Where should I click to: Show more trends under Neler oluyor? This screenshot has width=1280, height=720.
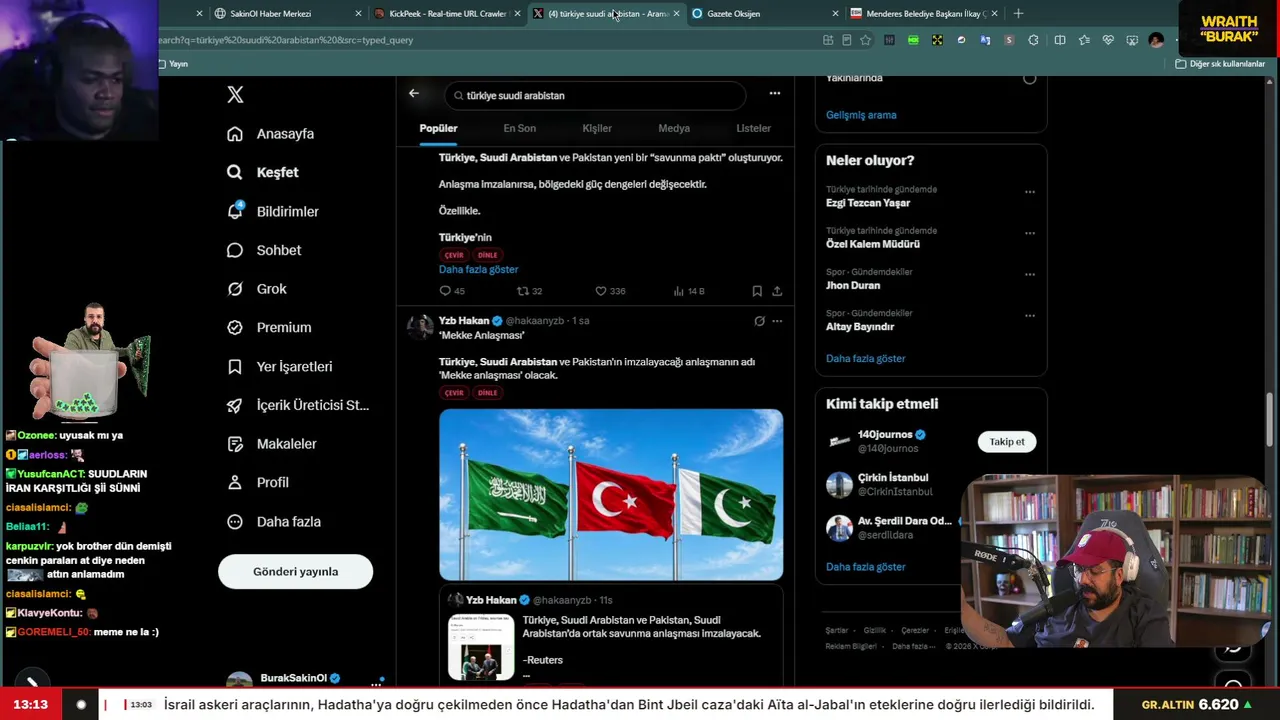click(x=865, y=358)
